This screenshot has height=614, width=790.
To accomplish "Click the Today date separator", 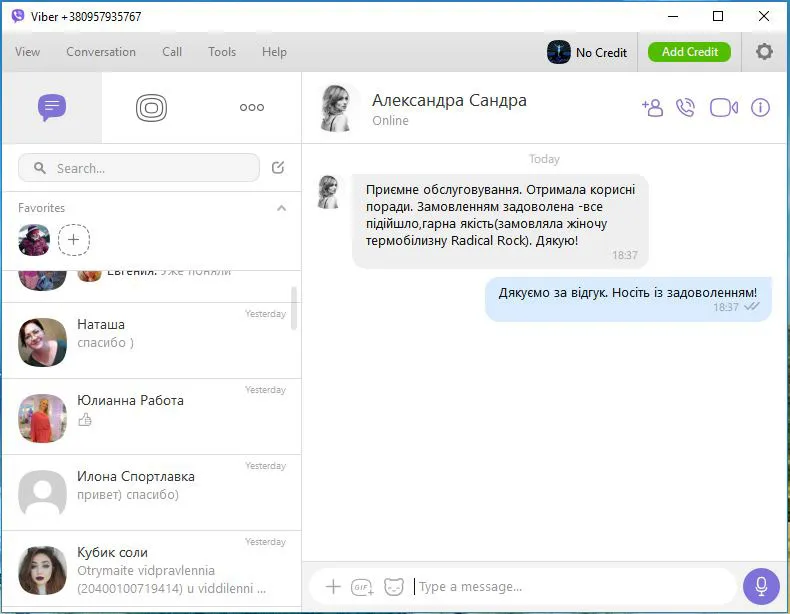I will [544, 159].
